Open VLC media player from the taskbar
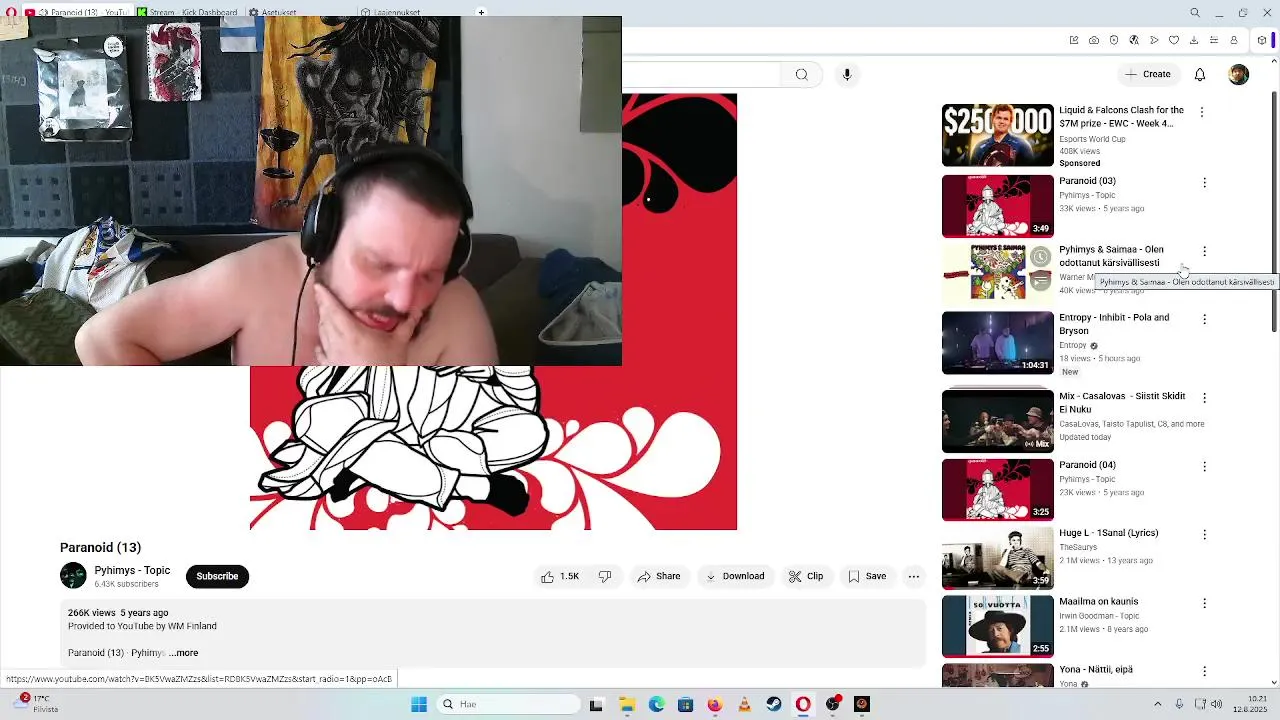 click(x=744, y=704)
